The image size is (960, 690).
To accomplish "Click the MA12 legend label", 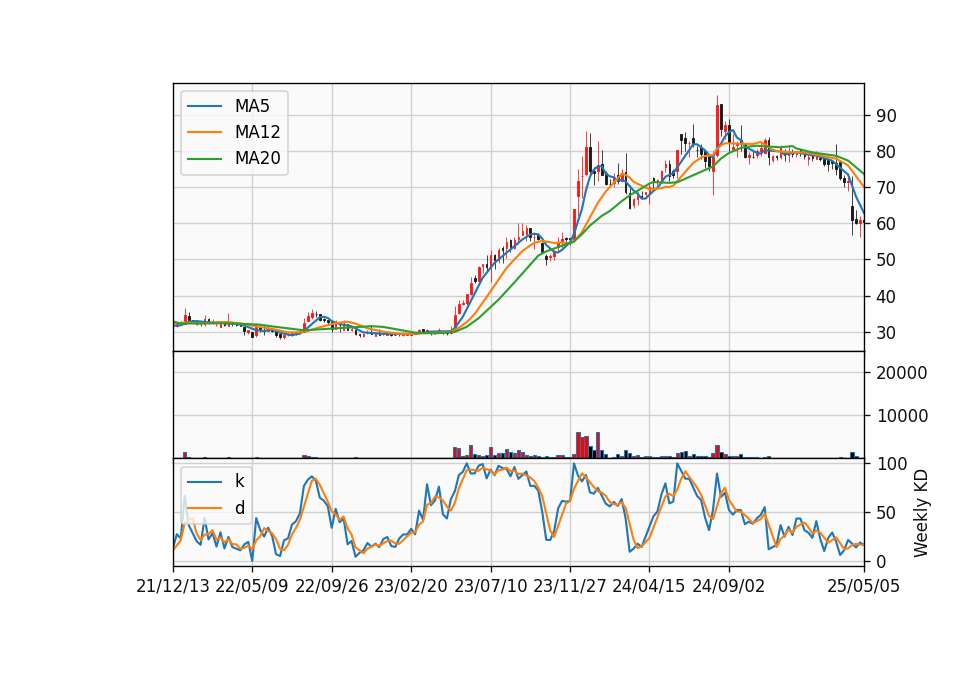I will coord(257,132).
